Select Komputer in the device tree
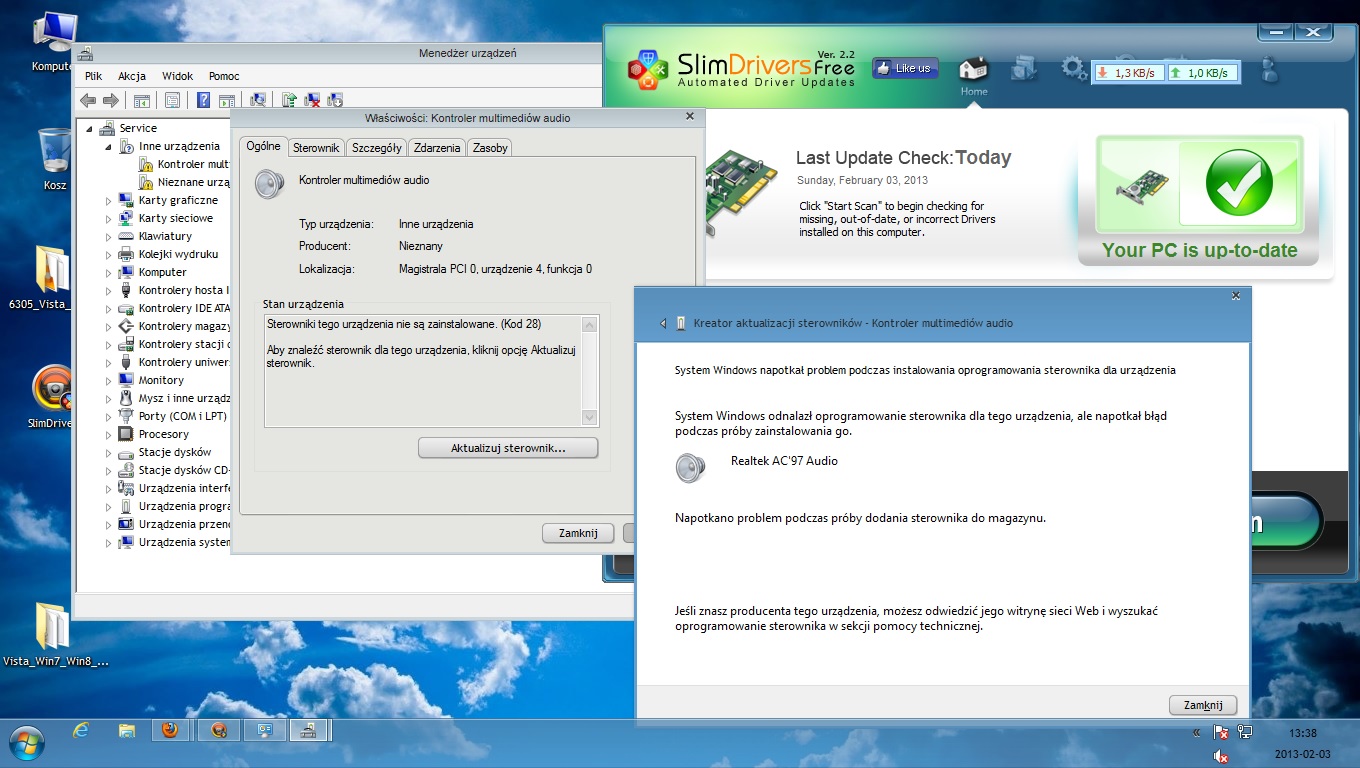Image resolution: width=1360 pixels, height=768 pixels. click(162, 272)
